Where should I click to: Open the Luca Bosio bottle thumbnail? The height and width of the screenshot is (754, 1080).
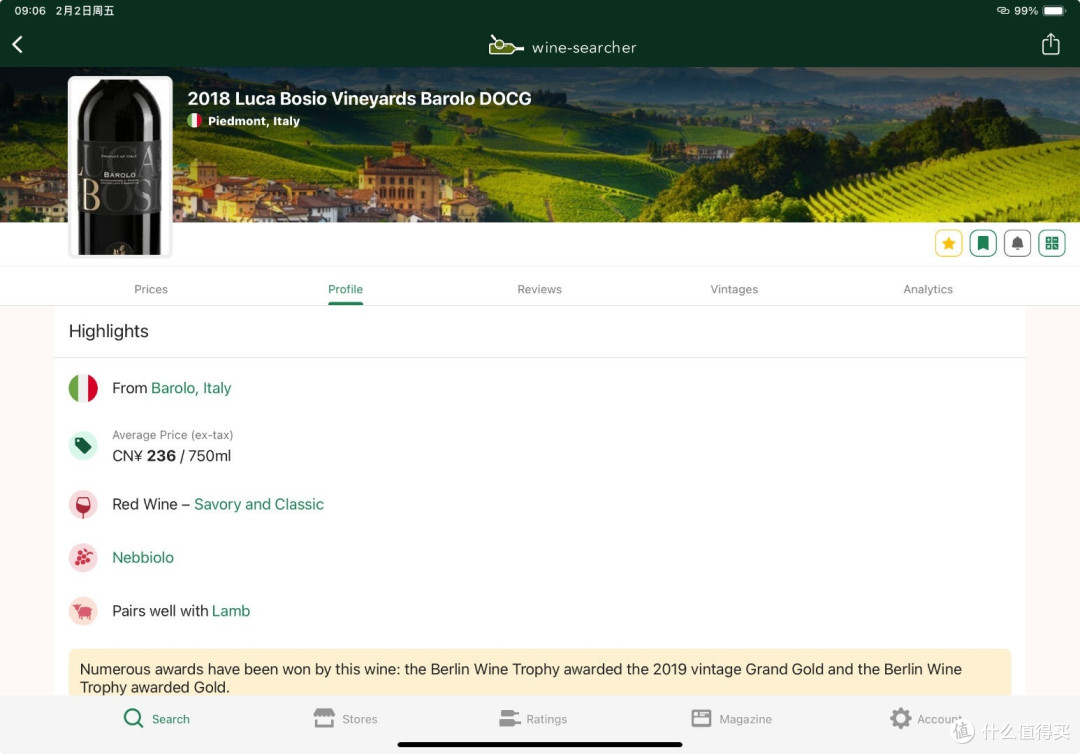[120, 167]
